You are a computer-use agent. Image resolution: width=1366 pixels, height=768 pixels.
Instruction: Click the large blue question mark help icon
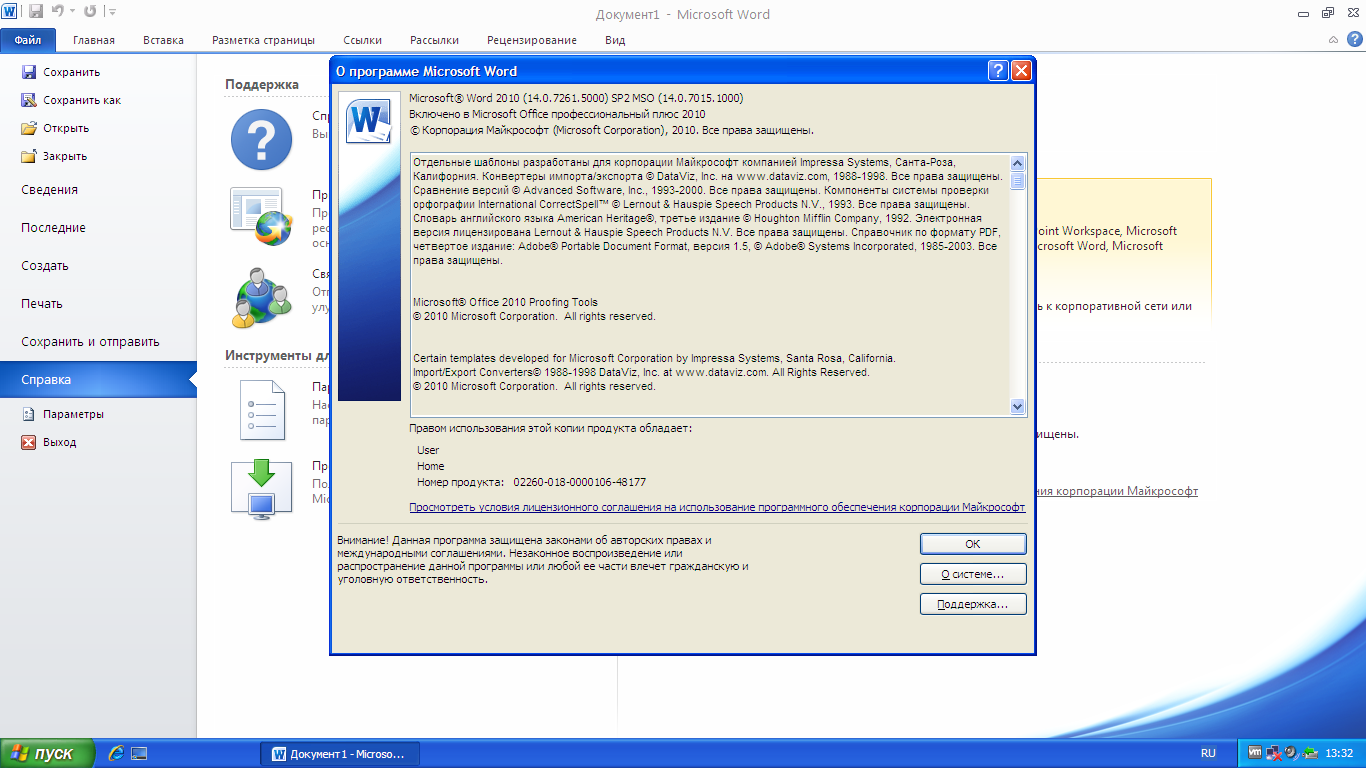coord(261,141)
